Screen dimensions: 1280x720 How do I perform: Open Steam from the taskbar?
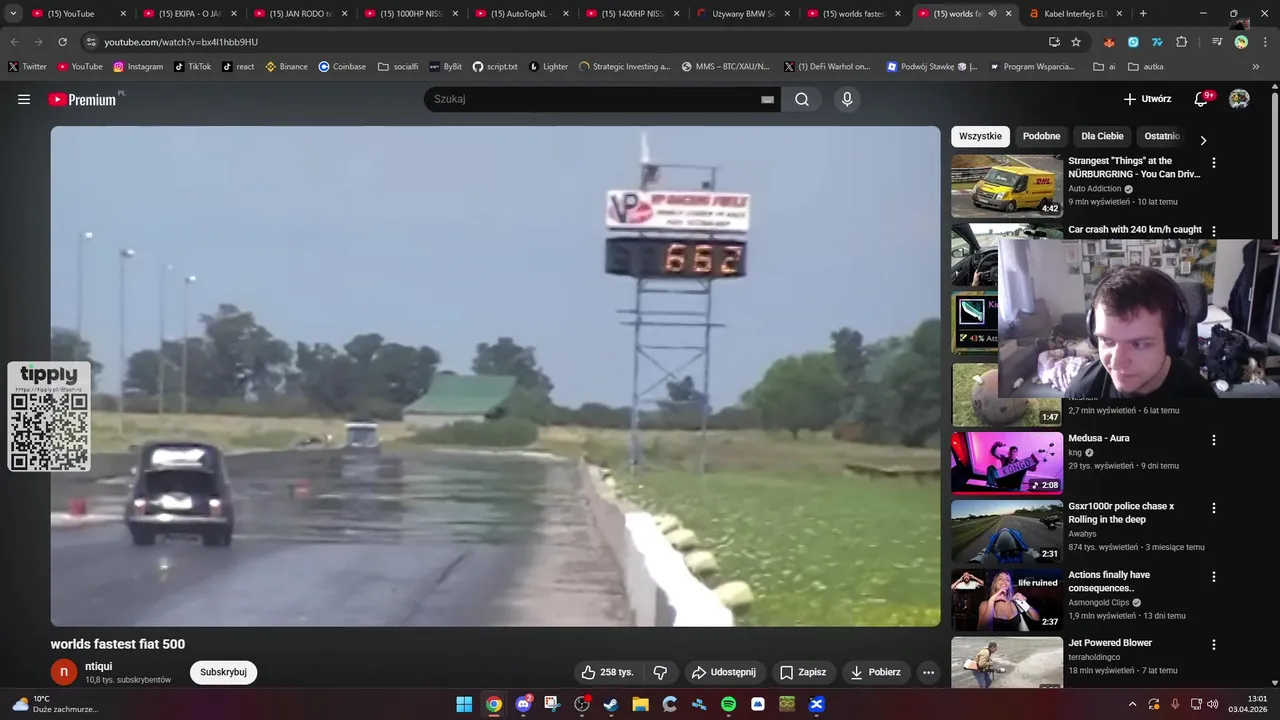[x=611, y=704]
